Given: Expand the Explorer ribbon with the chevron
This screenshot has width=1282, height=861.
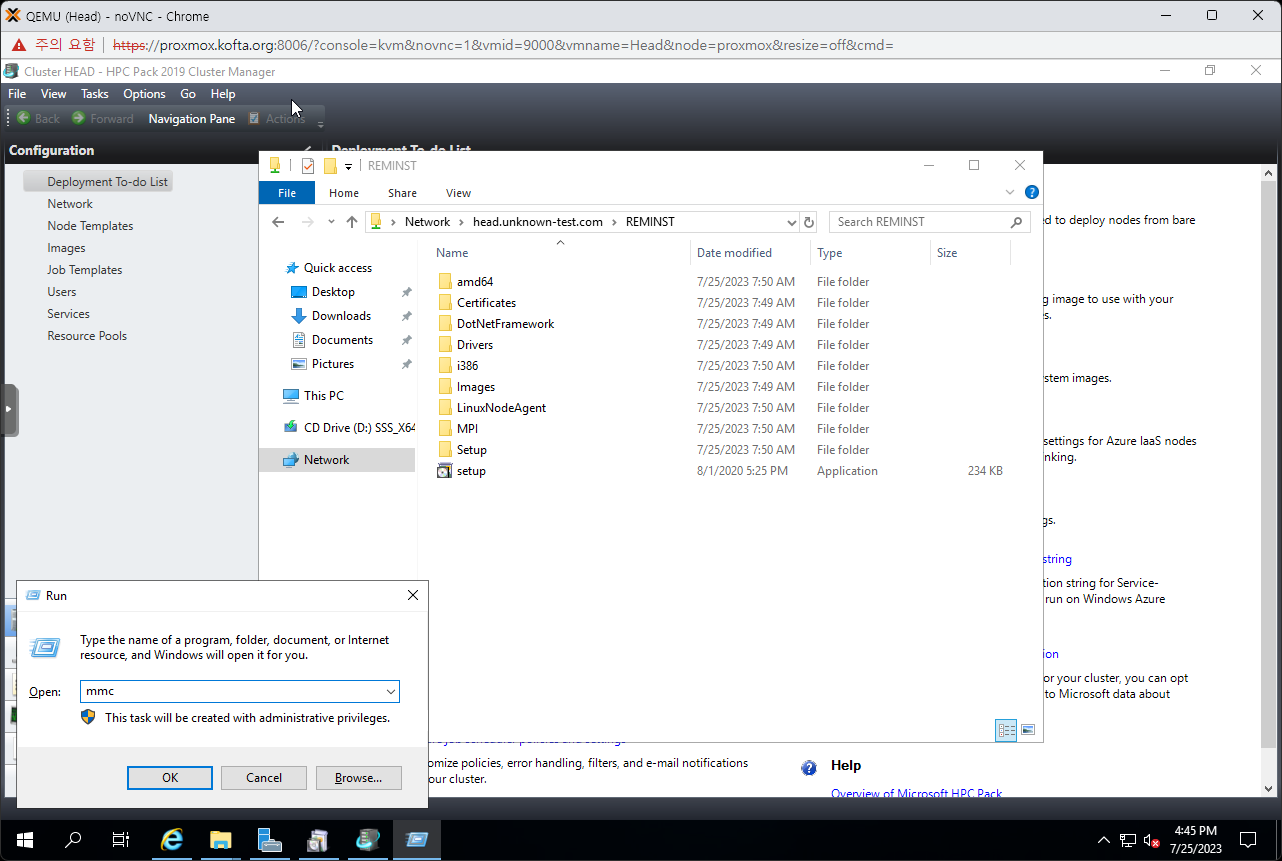Looking at the screenshot, I should 1010,193.
